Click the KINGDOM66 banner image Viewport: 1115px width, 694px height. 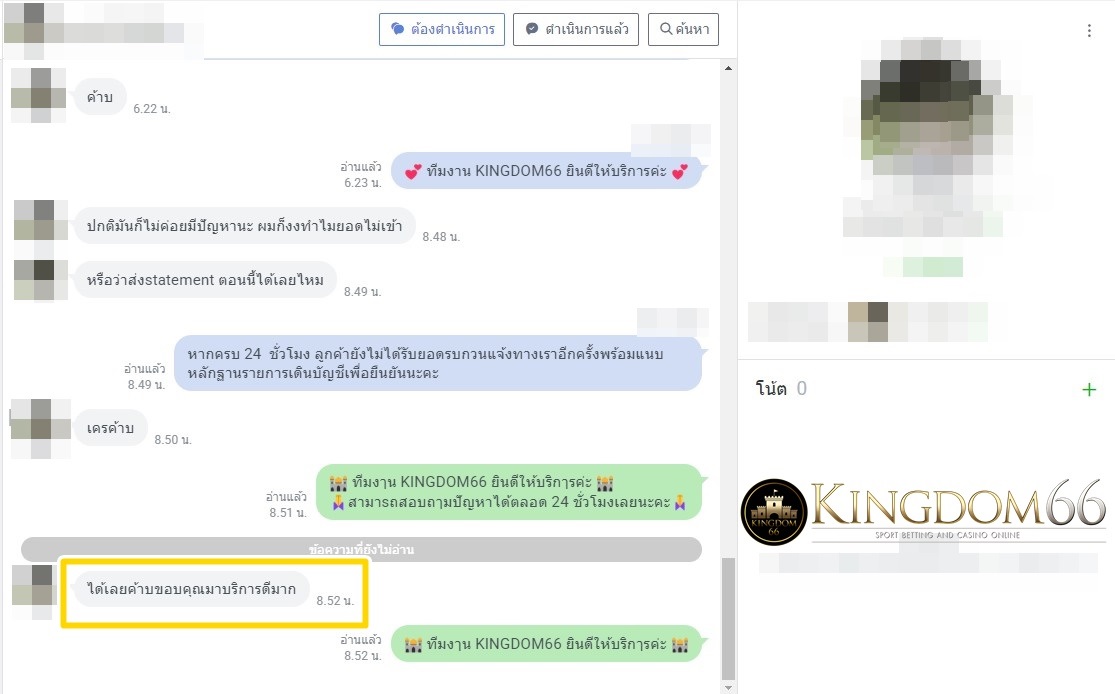coord(924,512)
